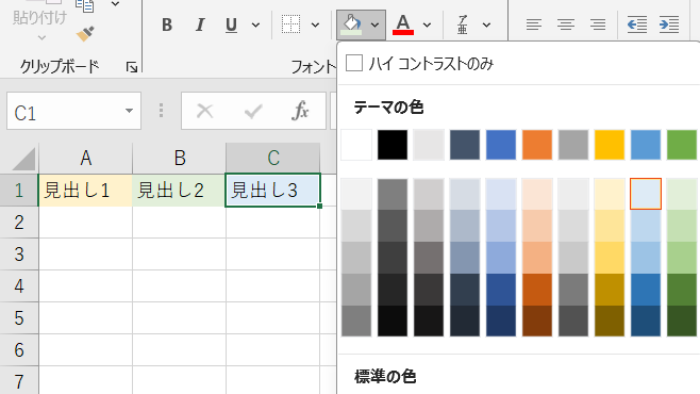Image resolution: width=700 pixels, height=394 pixels.
Task: Open the クリップボード dialog launcher
Action: pos(132,67)
